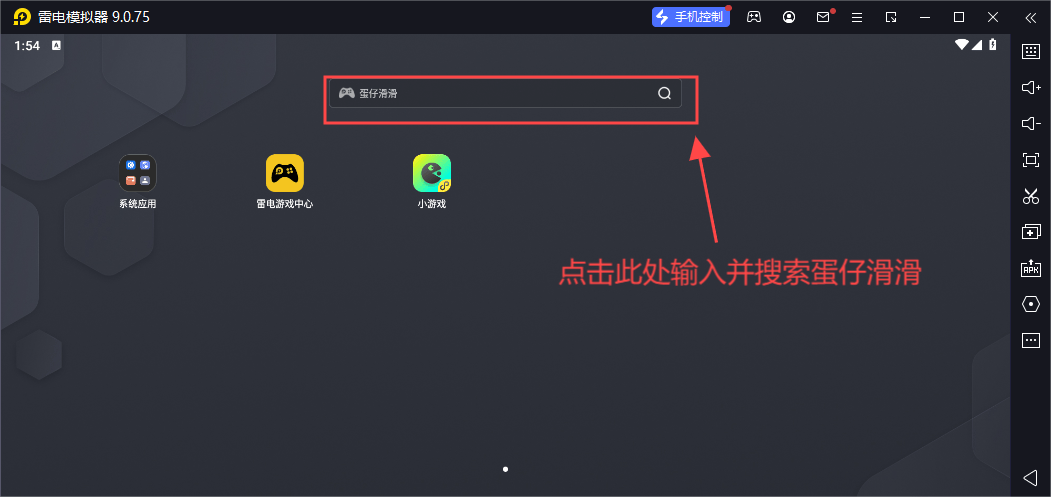This screenshot has height=497, width=1051.
Task: Open the gamepad icon in title bar
Action: [x=755, y=17]
